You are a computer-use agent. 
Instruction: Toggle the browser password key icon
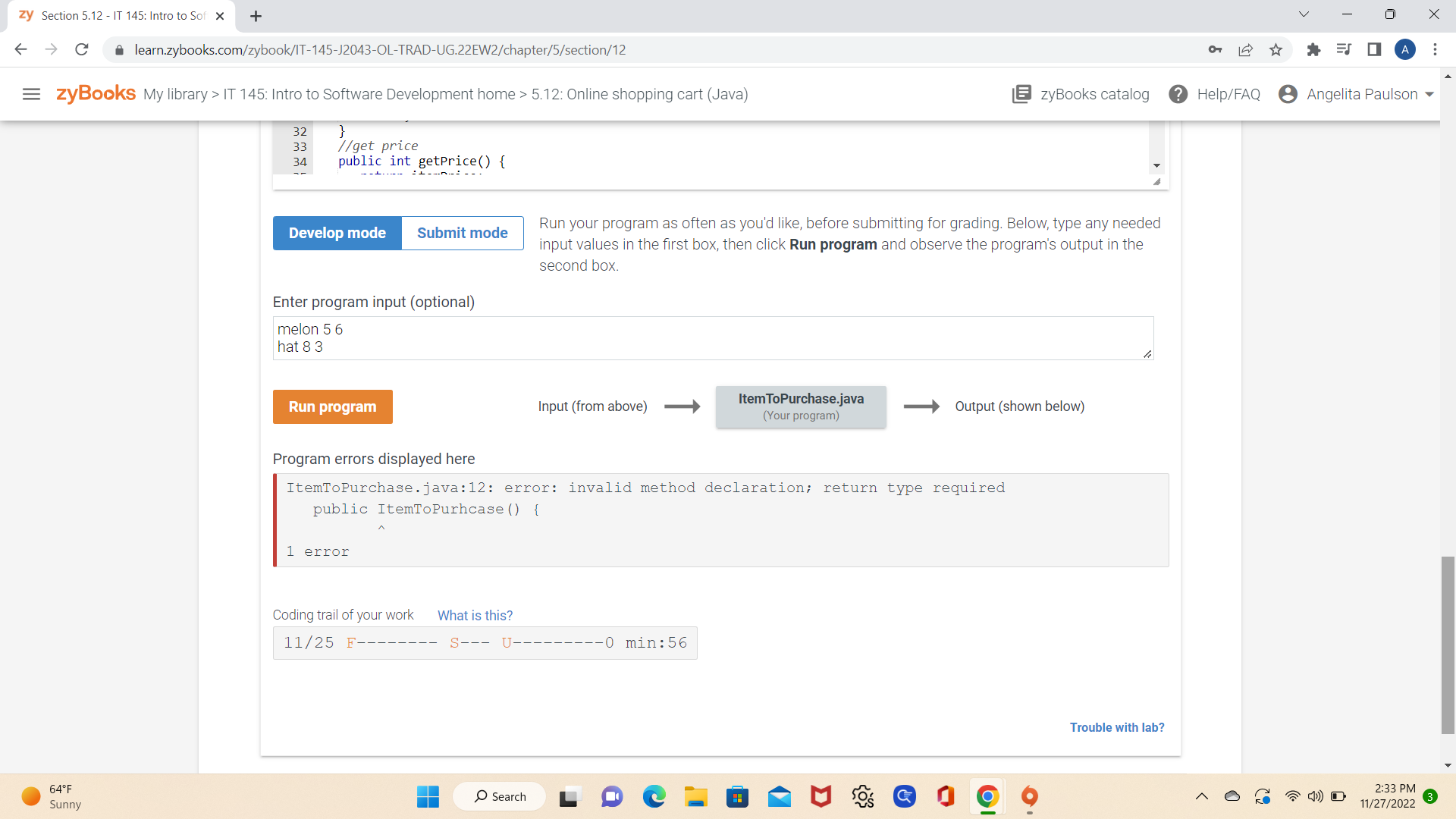(1215, 50)
